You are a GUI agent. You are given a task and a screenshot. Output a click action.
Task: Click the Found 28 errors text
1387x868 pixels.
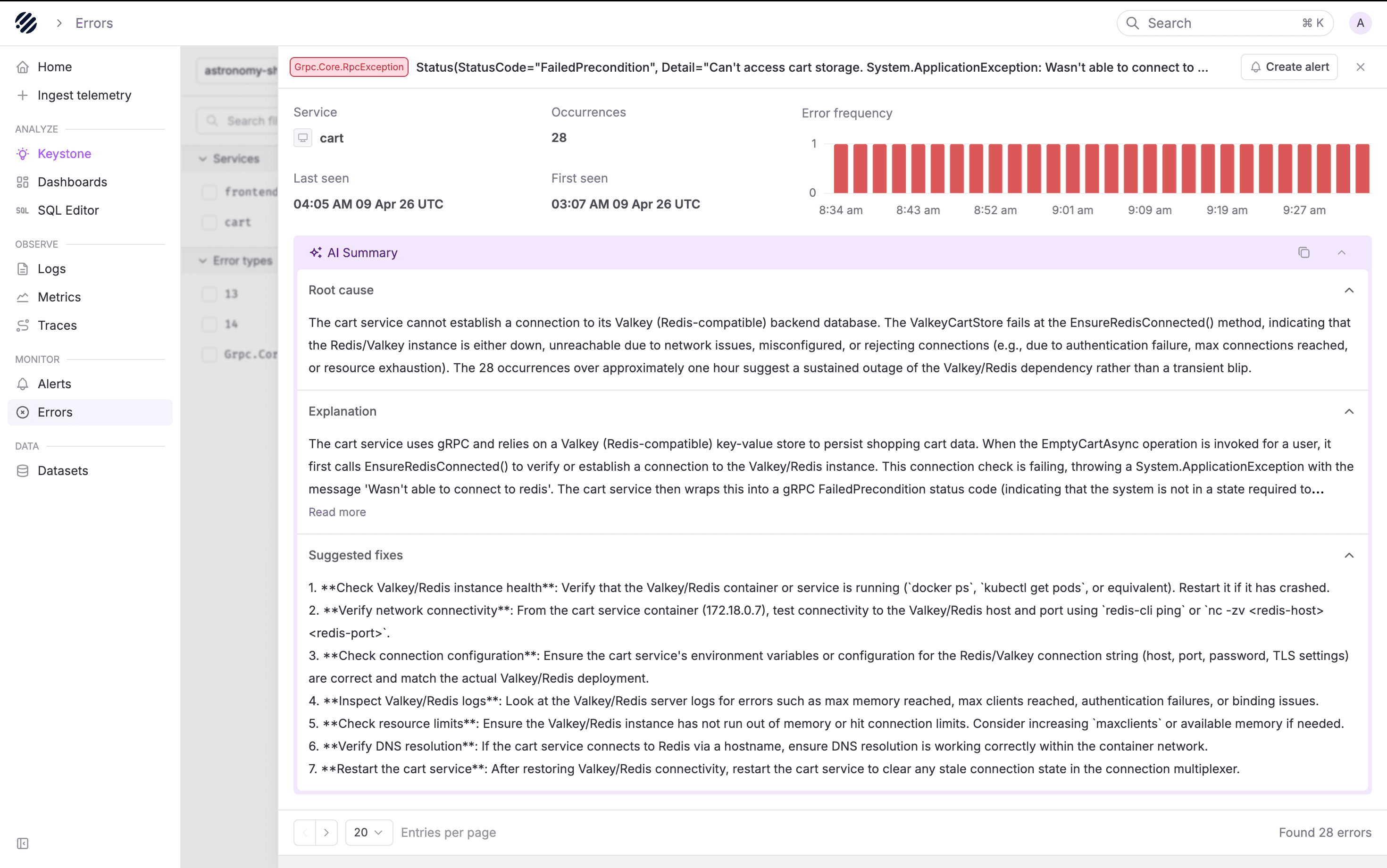point(1325,833)
